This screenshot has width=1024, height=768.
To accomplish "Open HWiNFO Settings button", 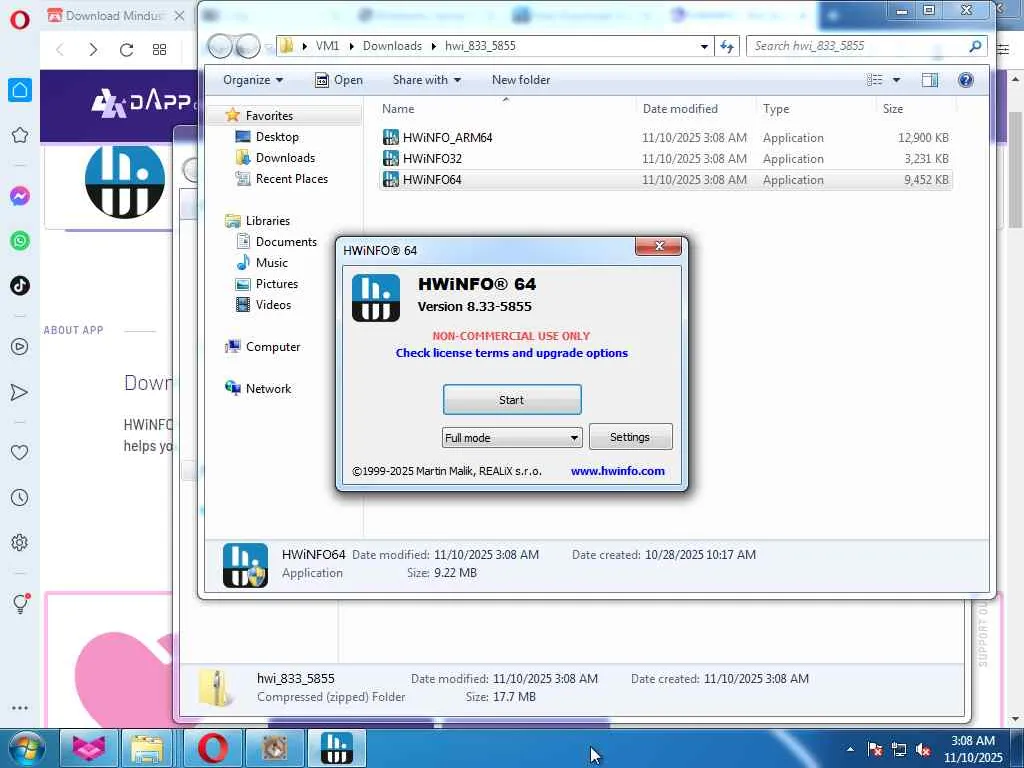I will (630, 437).
